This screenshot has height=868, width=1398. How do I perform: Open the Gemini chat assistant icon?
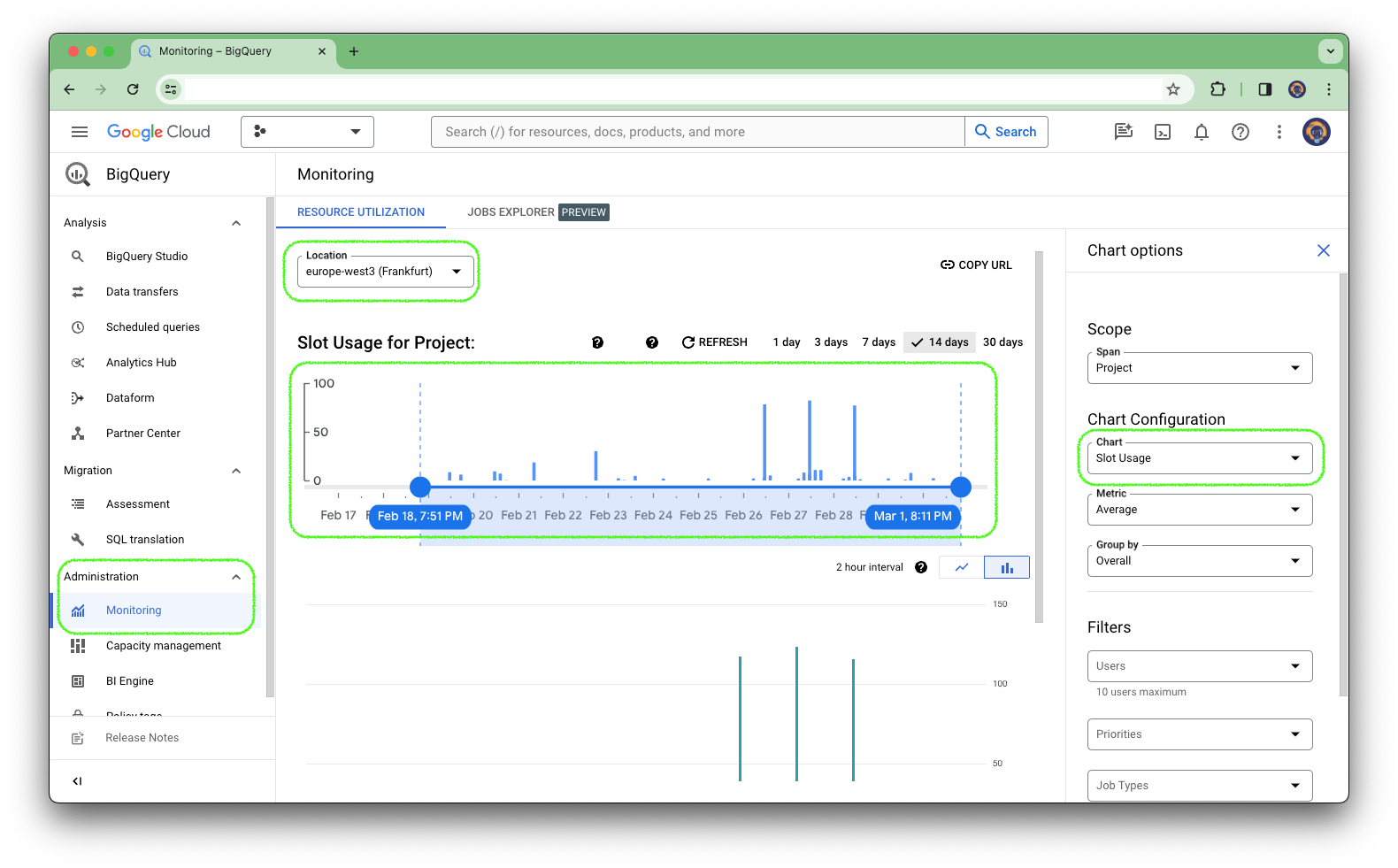pos(1124,132)
